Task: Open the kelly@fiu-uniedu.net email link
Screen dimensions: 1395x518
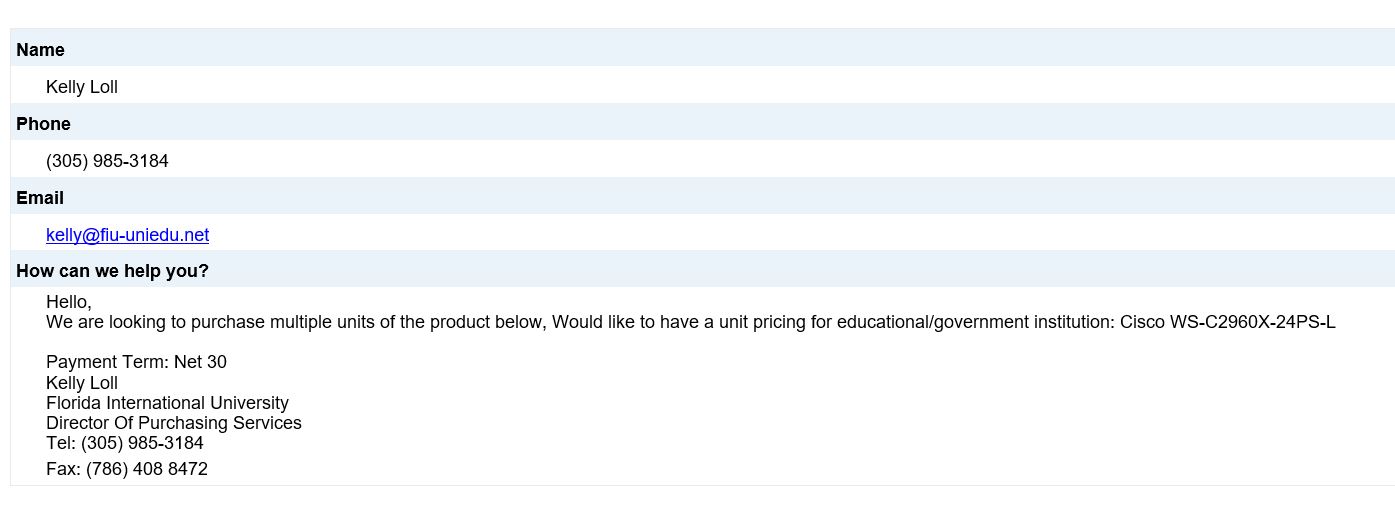Action: click(x=127, y=235)
